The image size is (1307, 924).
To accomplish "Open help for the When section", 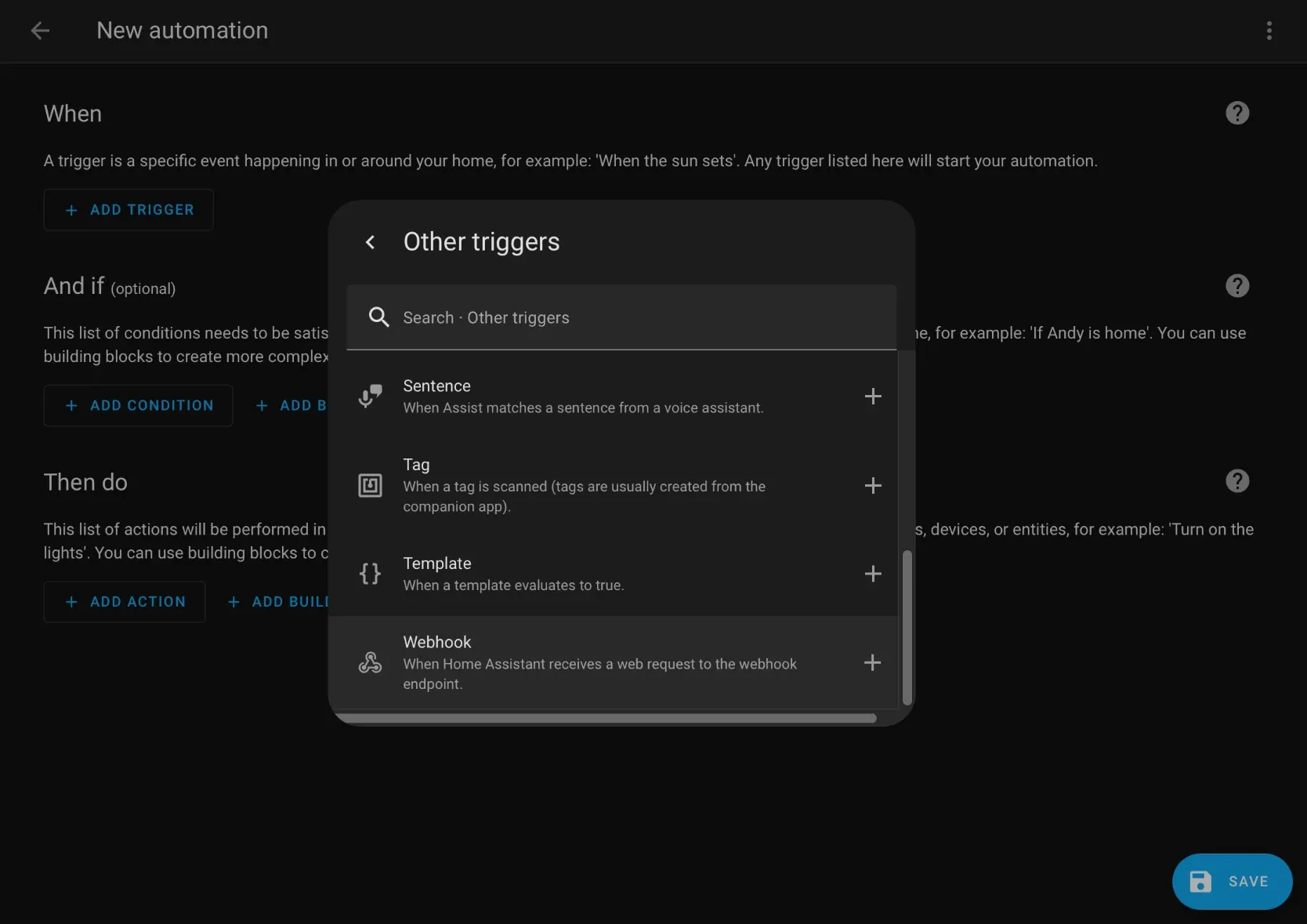I will click(x=1237, y=113).
